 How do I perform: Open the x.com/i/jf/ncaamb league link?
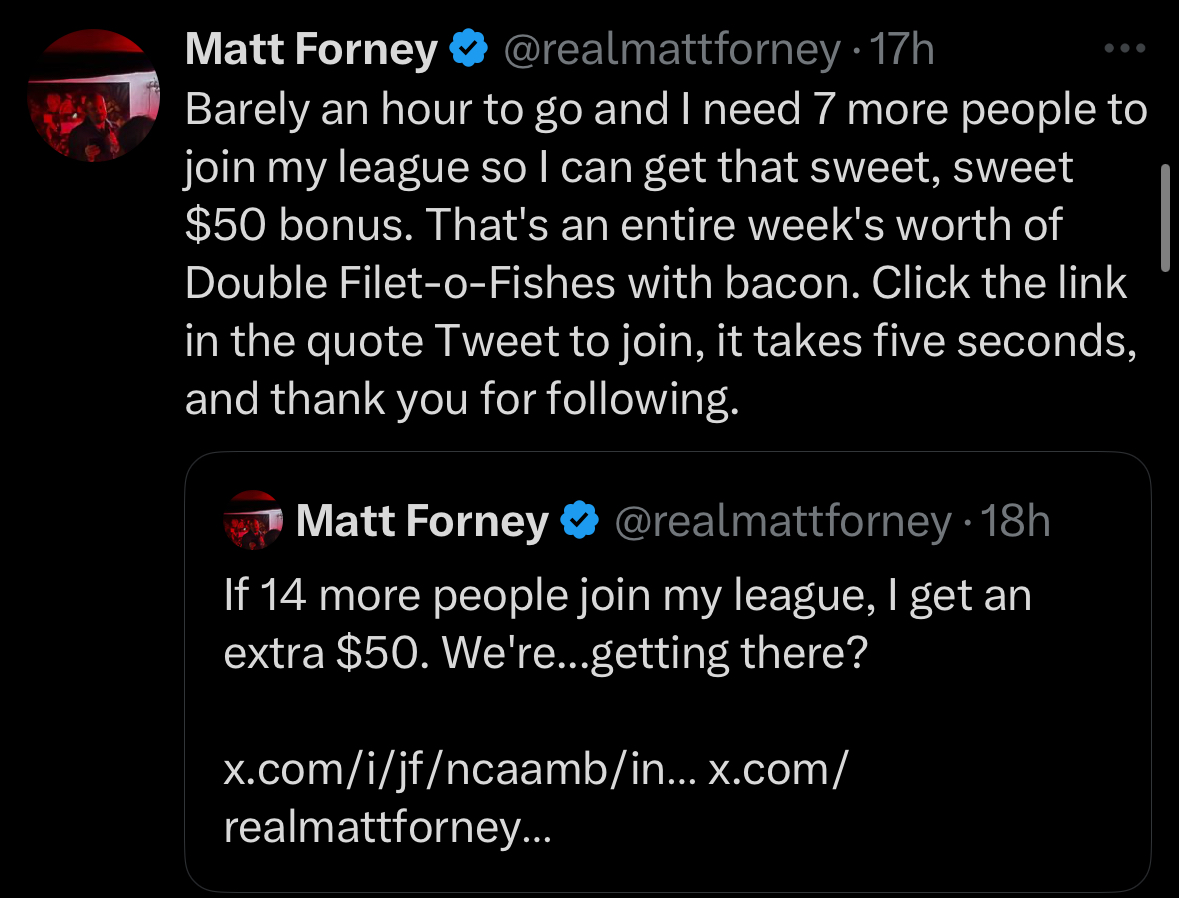(460, 771)
